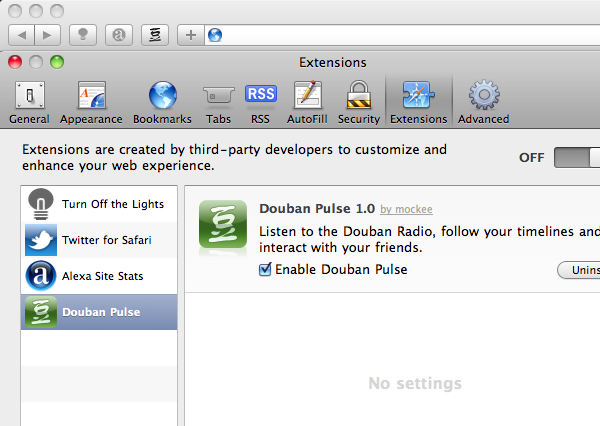Switch to the Bookmarks preferences tab
Image resolution: width=600 pixels, height=426 pixels.
coord(162,103)
